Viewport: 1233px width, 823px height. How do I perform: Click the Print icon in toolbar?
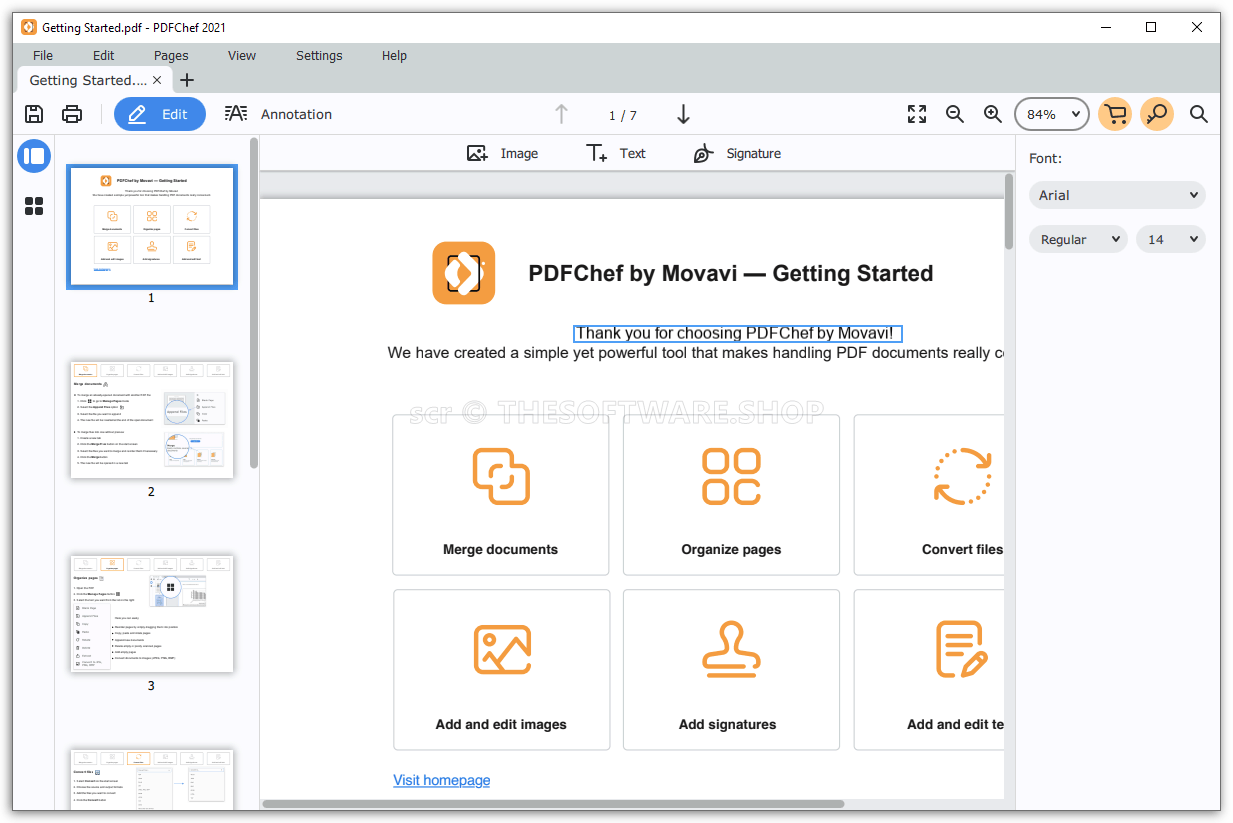click(x=72, y=114)
